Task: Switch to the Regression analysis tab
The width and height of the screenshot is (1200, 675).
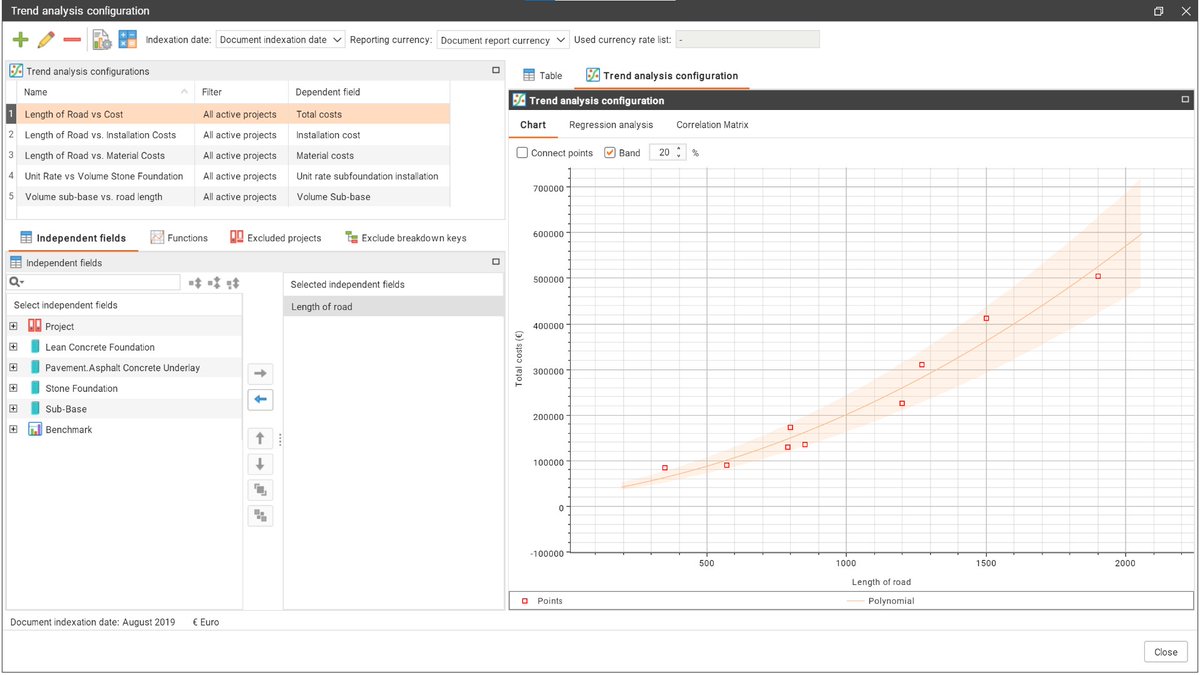Action: click(x=611, y=125)
